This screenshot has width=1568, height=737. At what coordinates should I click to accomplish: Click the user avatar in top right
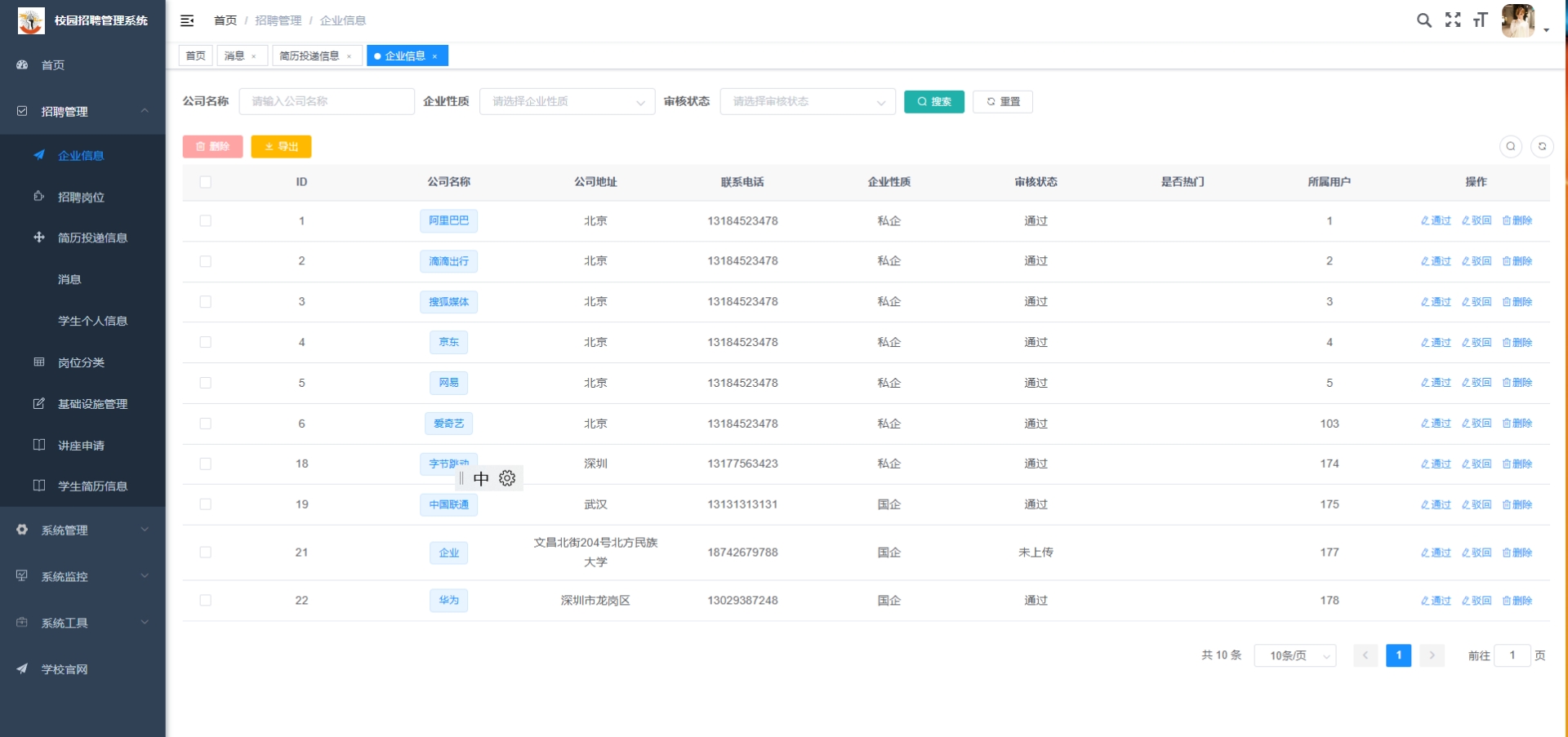click(x=1517, y=20)
